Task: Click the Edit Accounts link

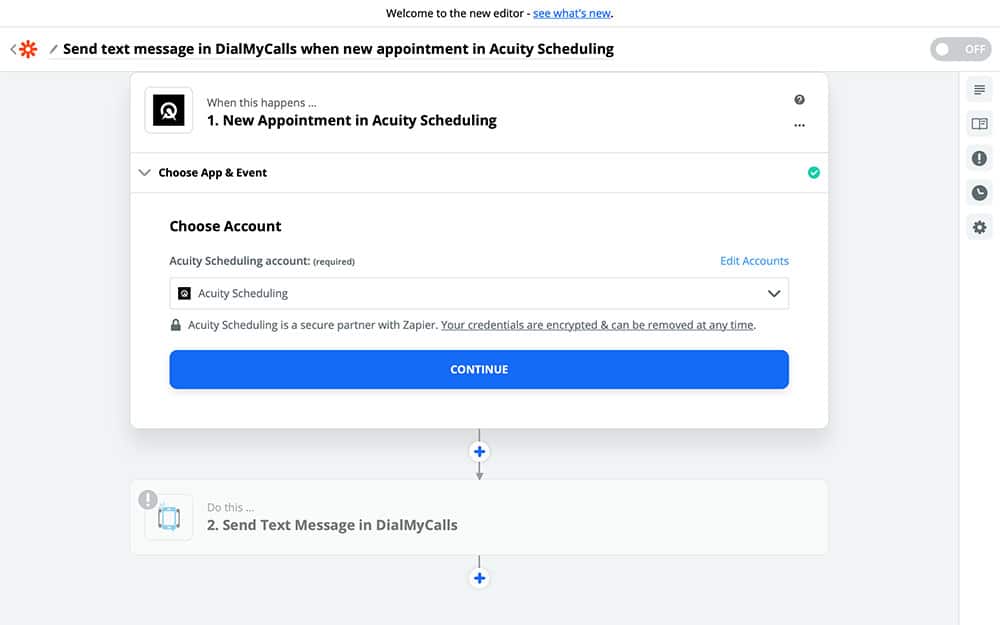Action: tap(754, 261)
